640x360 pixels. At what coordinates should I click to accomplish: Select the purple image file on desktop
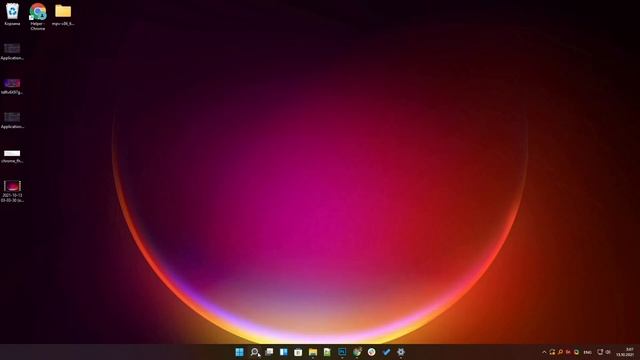coord(12,86)
